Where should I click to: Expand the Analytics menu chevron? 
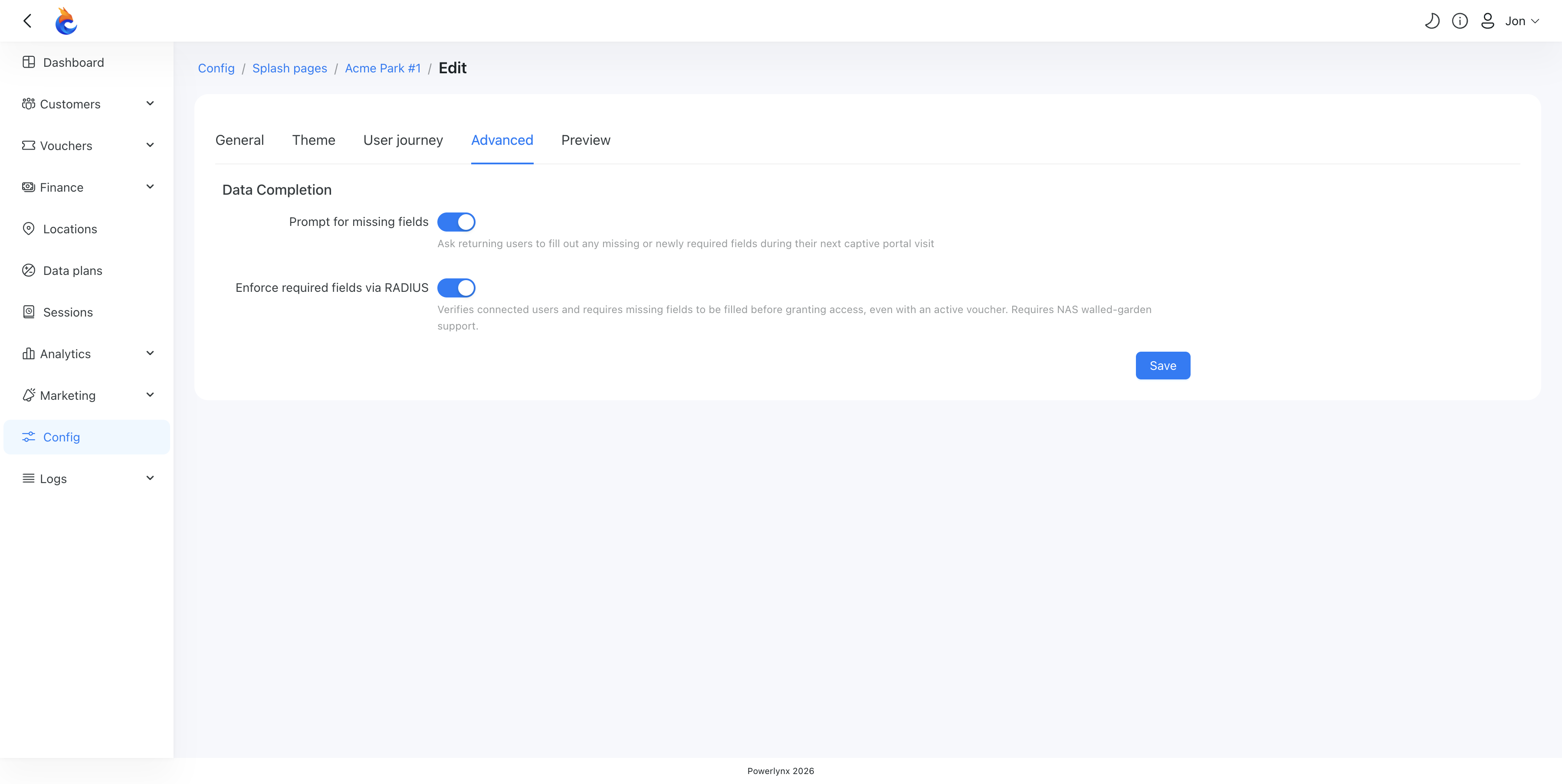[151, 353]
